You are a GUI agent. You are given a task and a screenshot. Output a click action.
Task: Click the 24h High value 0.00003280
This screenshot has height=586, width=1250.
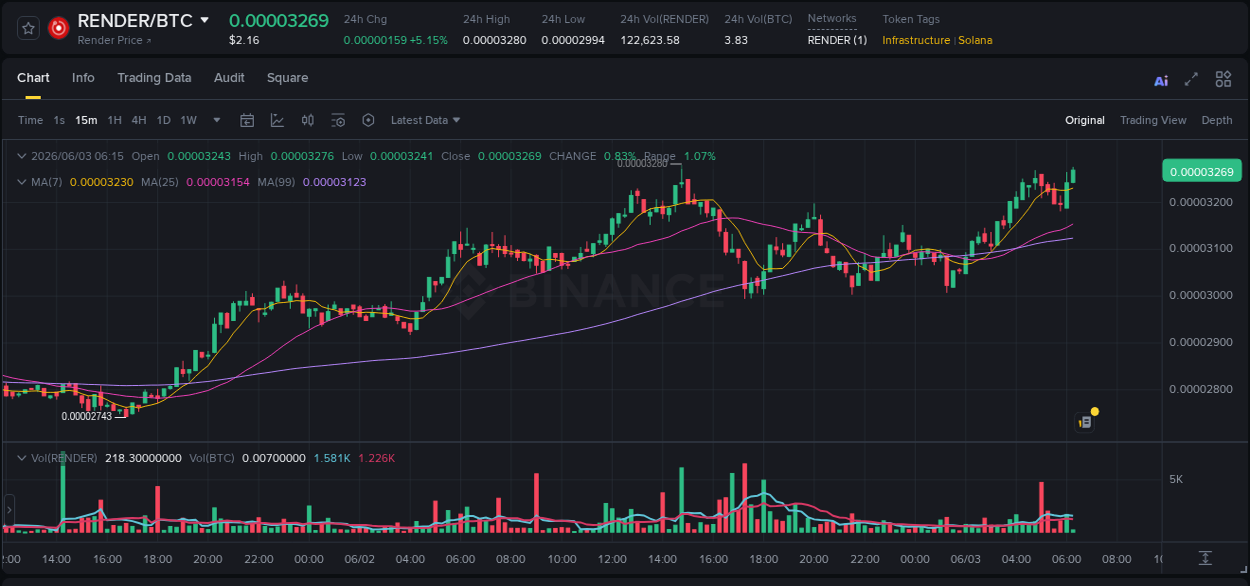494,40
